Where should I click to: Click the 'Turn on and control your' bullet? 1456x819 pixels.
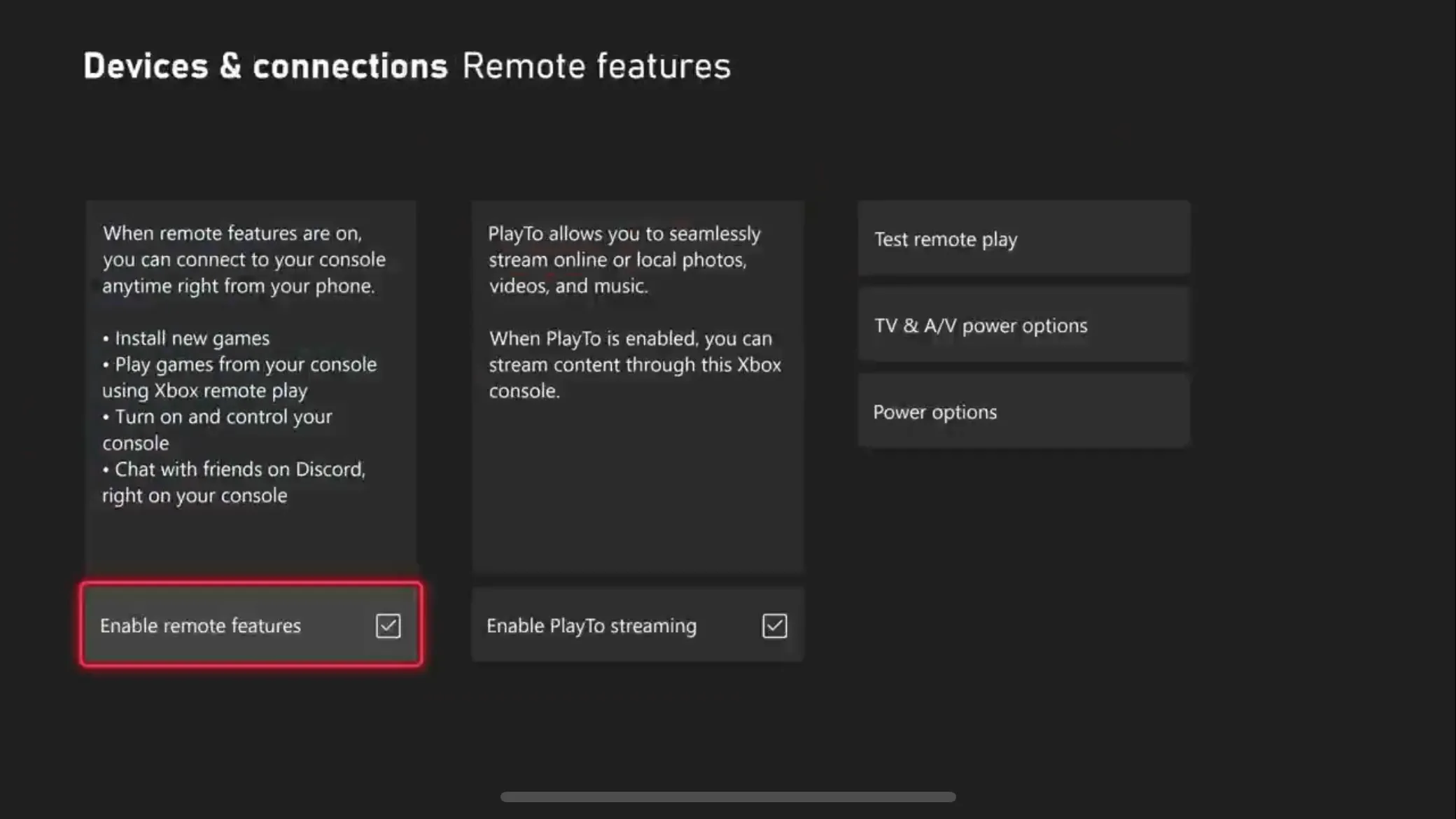point(223,416)
